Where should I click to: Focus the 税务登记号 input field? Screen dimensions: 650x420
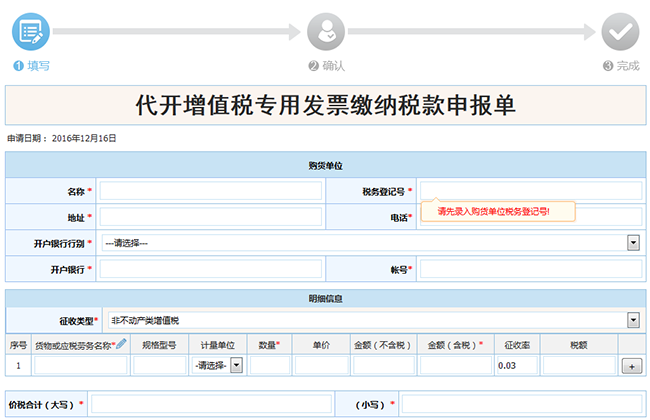[530, 191]
